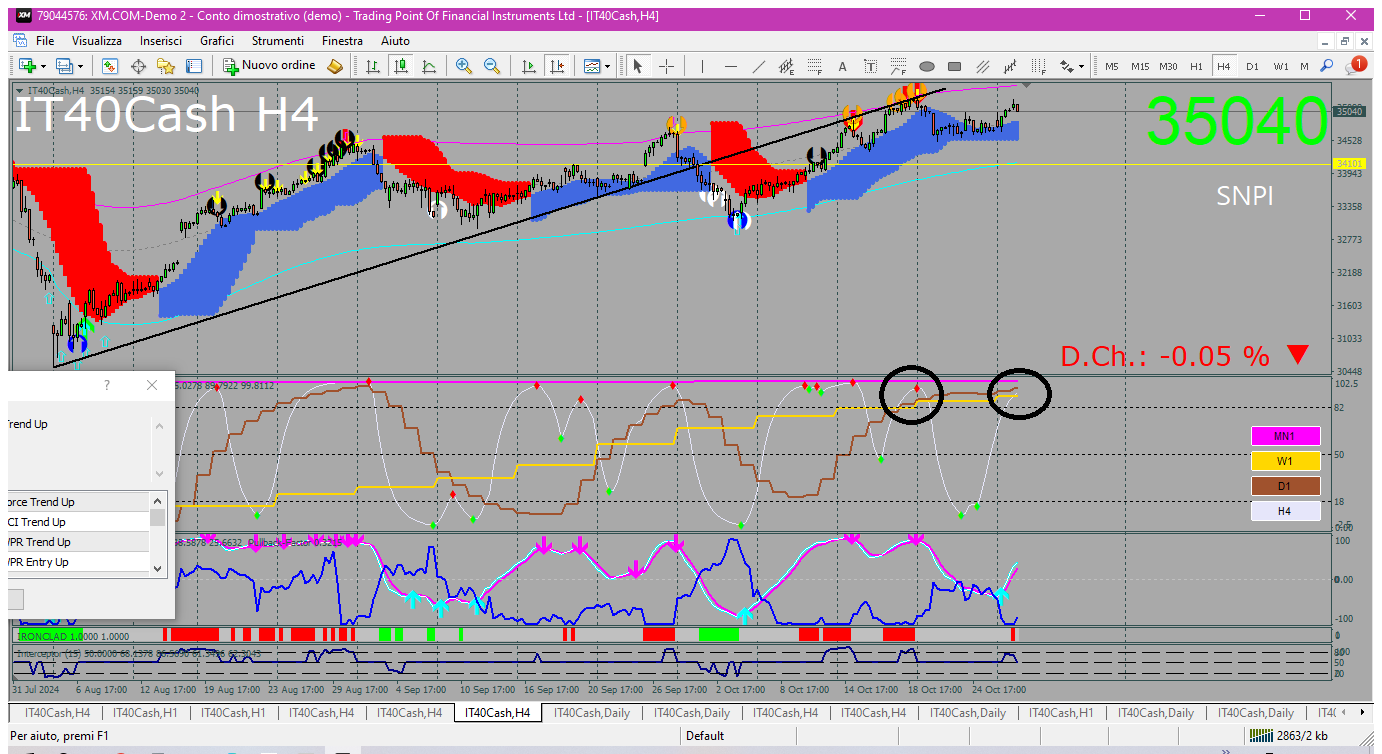
Task: Close the small indicator dialog
Action: [x=152, y=385]
